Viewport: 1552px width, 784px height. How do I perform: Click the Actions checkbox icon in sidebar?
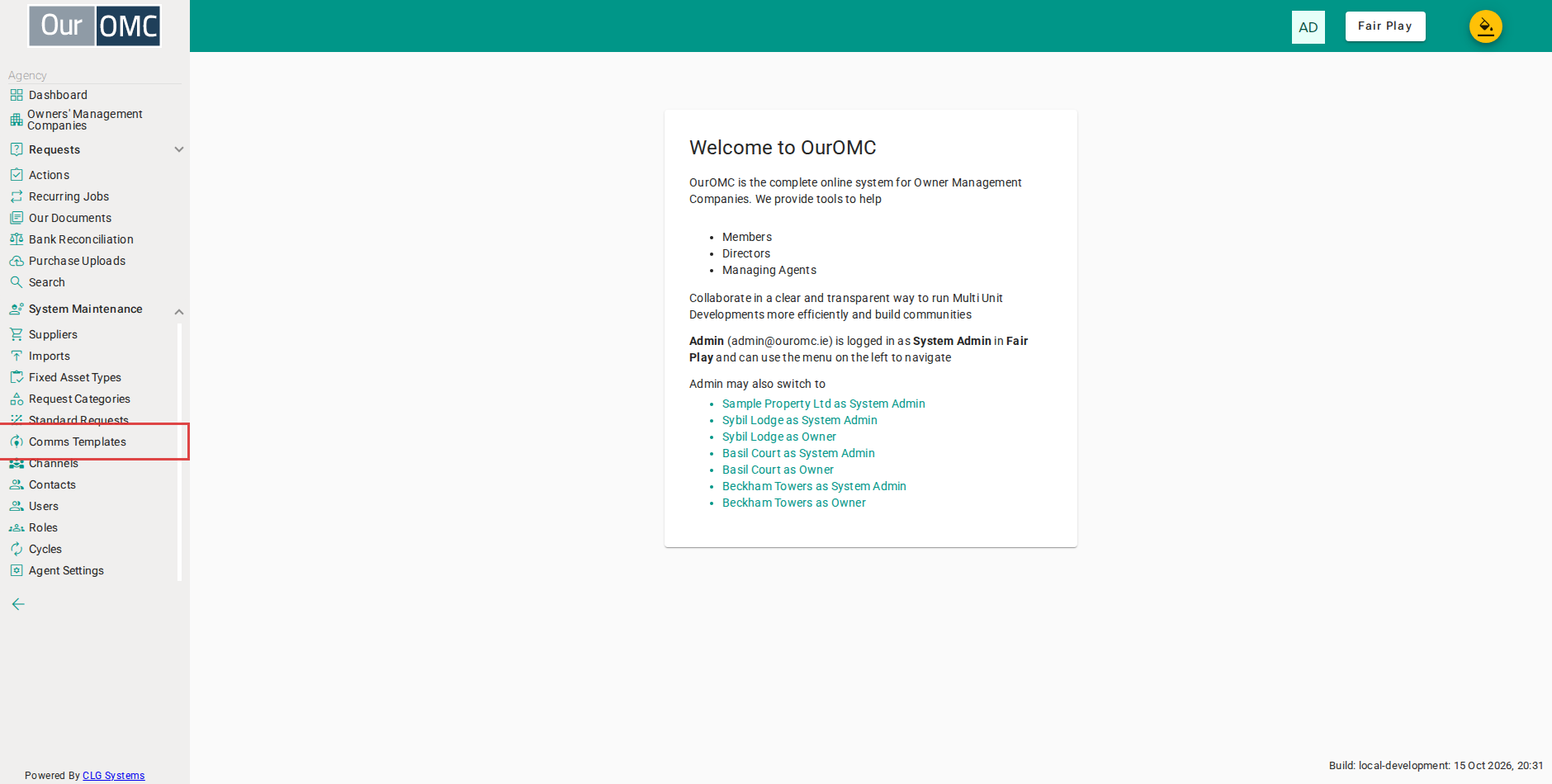pyautogui.click(x=17, y=175)
